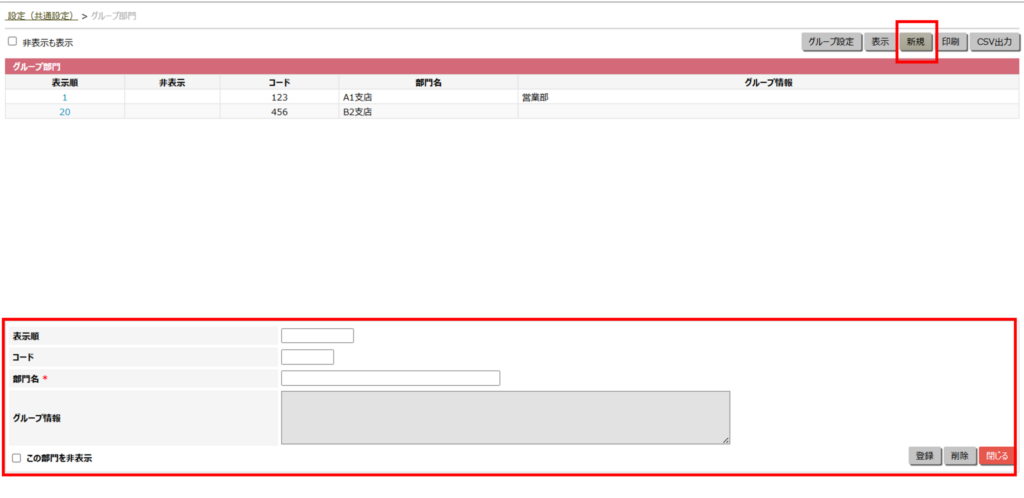Click the 削除 delete button

[x=959, y=456]
